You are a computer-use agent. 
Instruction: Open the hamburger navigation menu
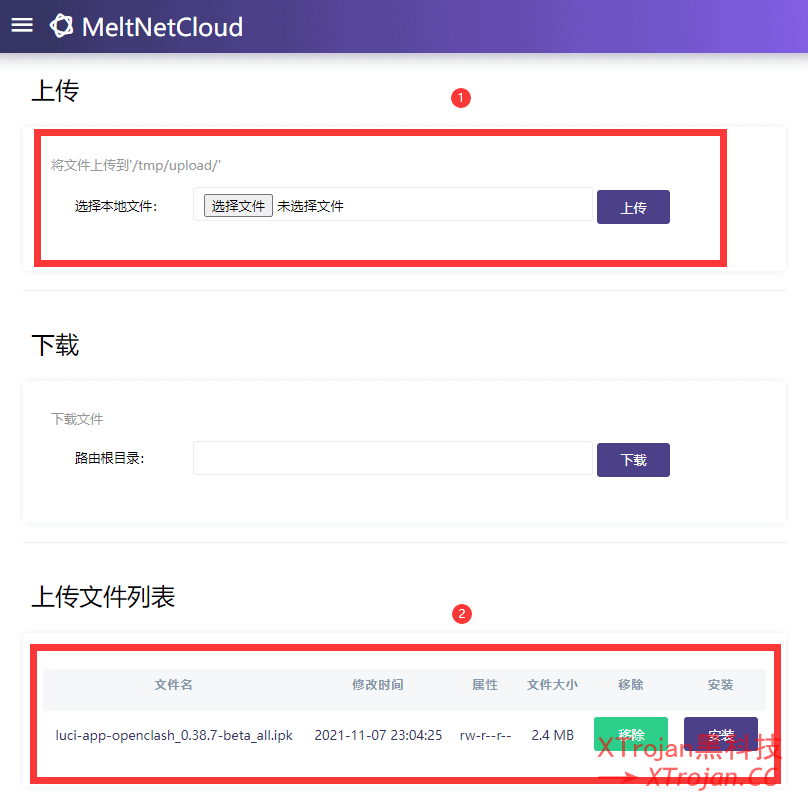point(22,25)
